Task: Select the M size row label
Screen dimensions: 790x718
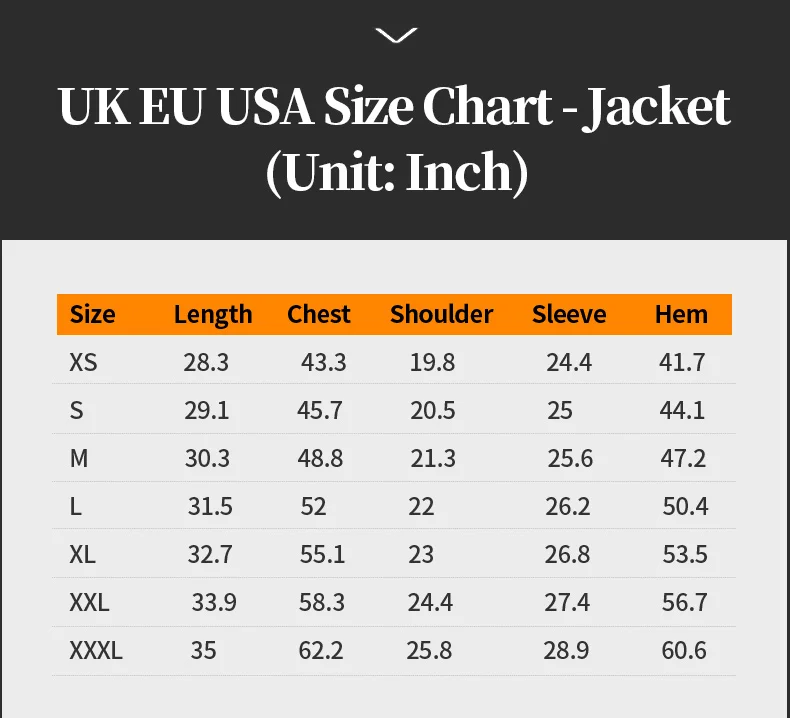Action: 79,458
